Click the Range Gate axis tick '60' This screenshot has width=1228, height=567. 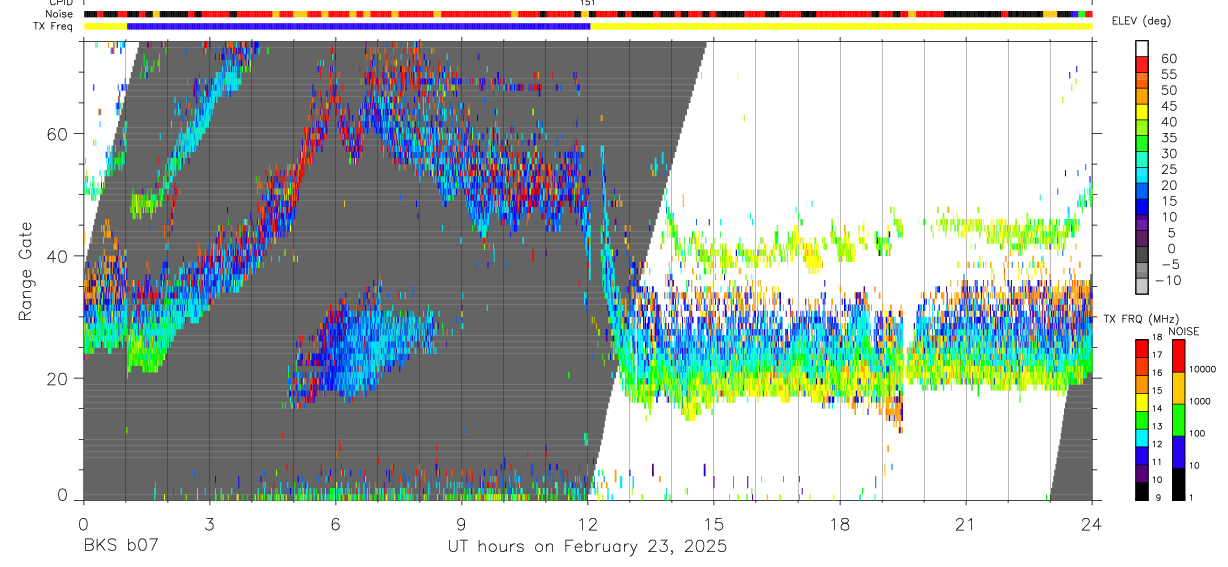(x=58, y=134)
